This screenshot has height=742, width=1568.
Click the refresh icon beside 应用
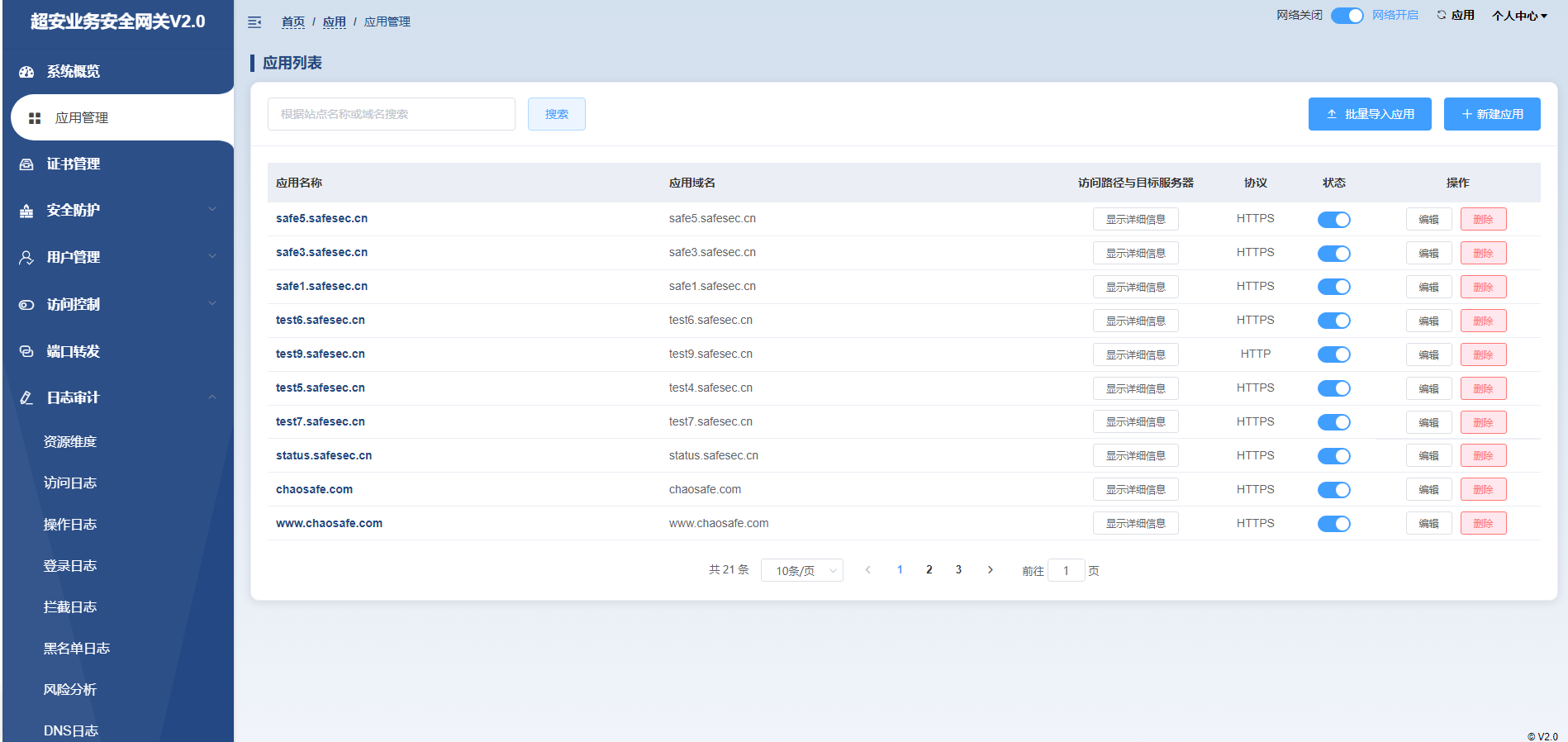click(x=1442, y=15)
